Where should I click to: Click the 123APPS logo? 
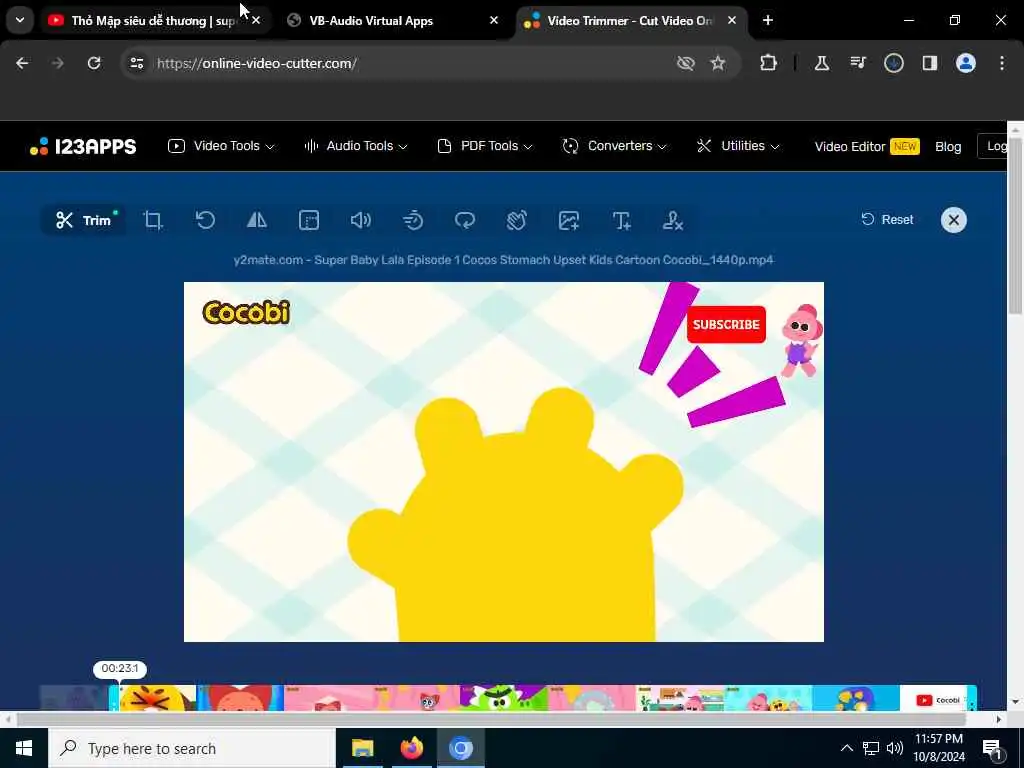pyautogui.click(x=83, y=146)
